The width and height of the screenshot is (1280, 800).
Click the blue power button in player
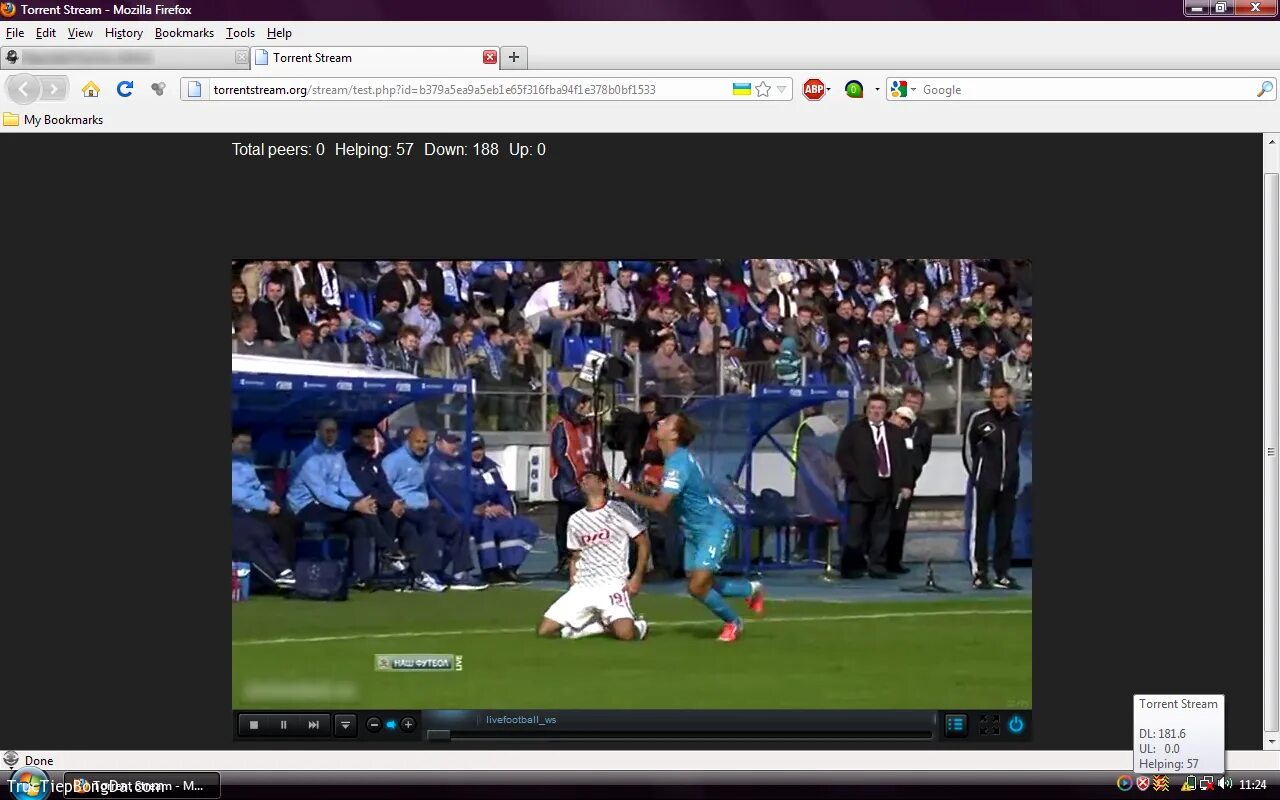point(1016,725)
